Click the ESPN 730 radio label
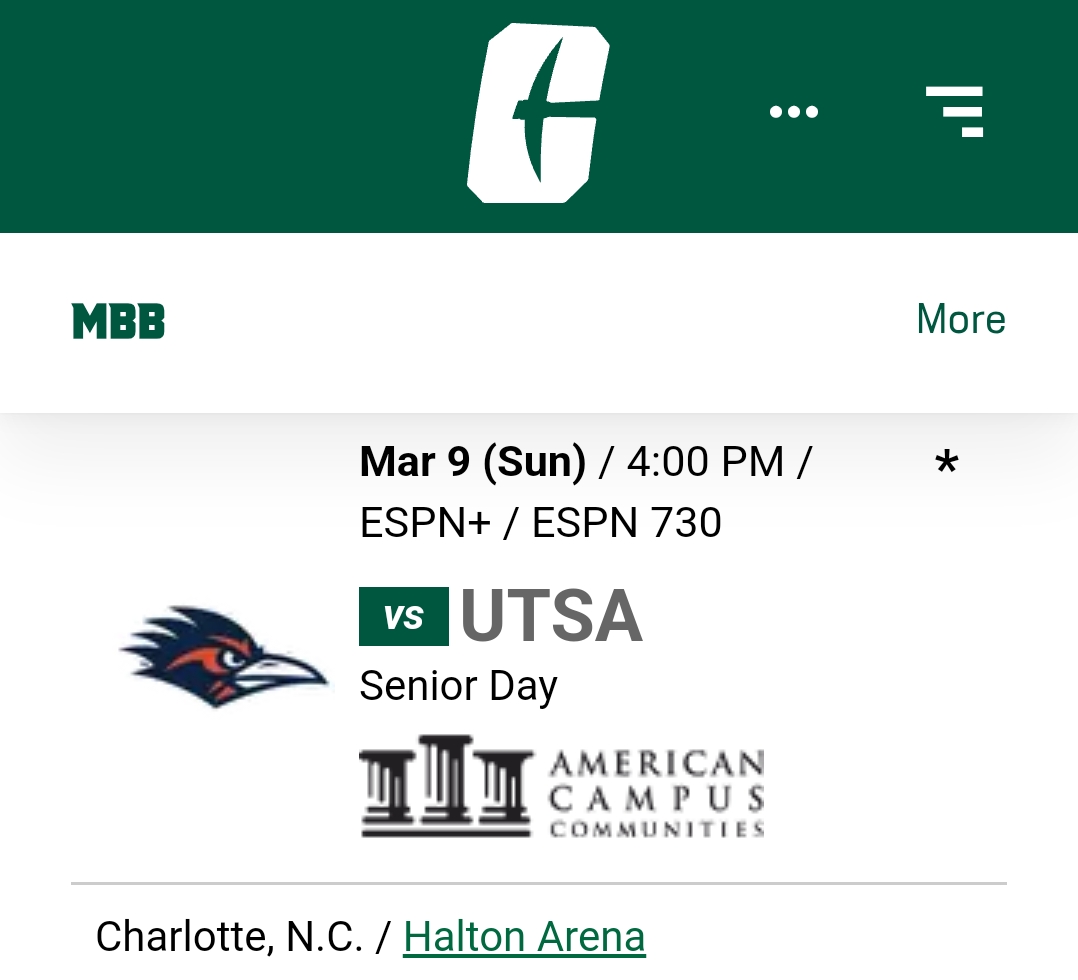1078x980 pixels. pyautogui.click(x=627, y=523)
